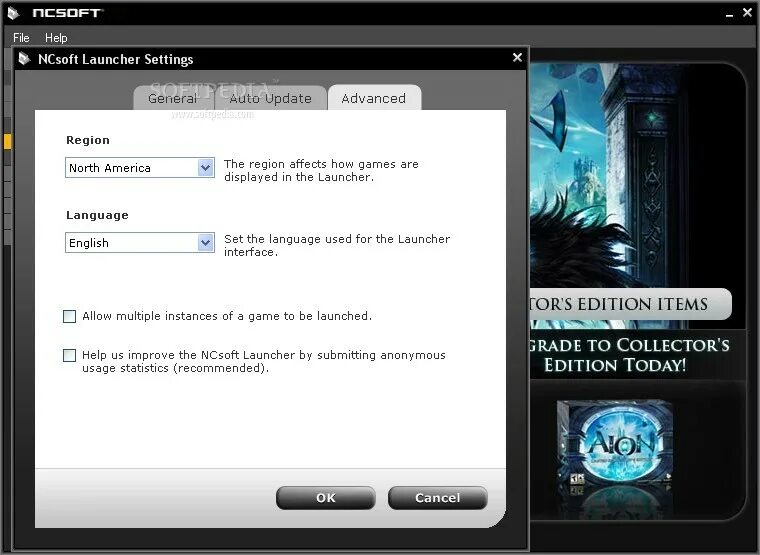Open the File menu

pos(21,37)
